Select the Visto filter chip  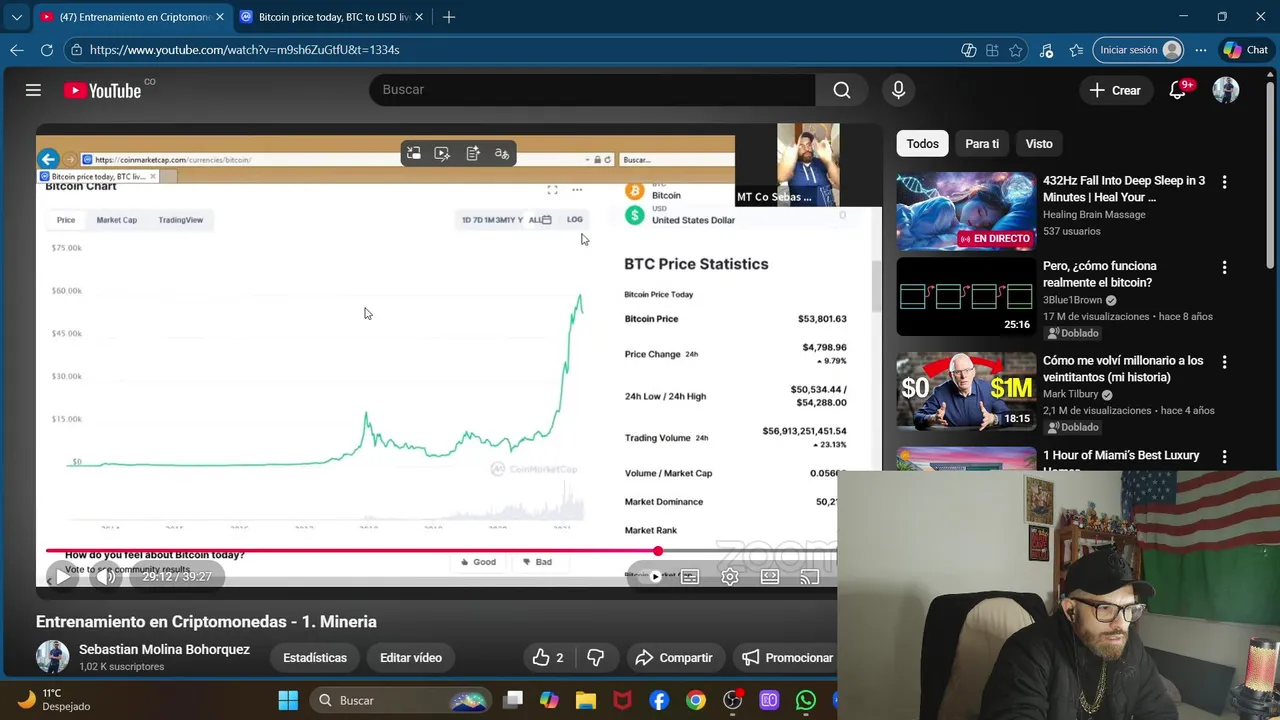pyautogui.click(x=1039, y=144)
